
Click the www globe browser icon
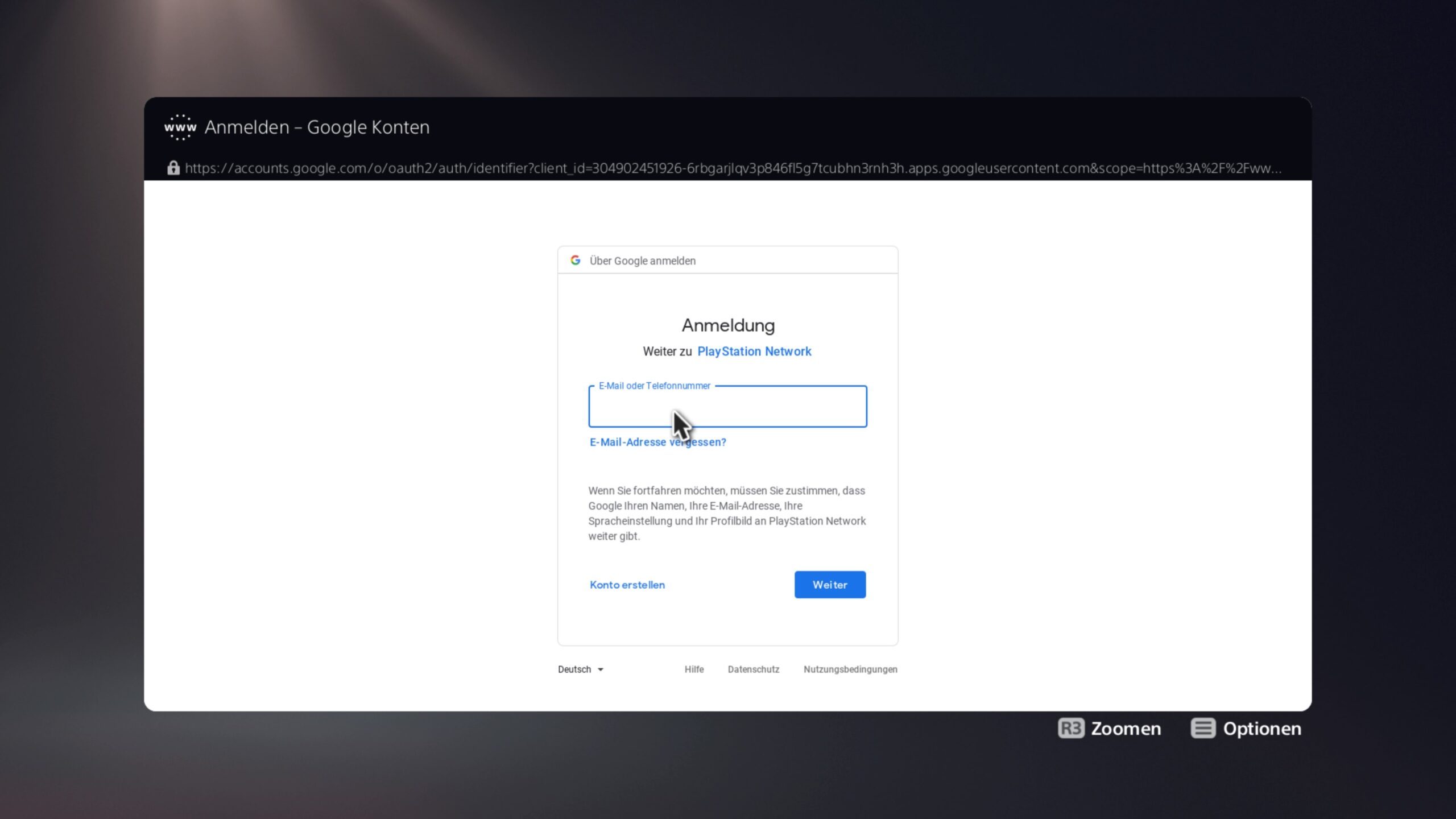tap(180, 127)
